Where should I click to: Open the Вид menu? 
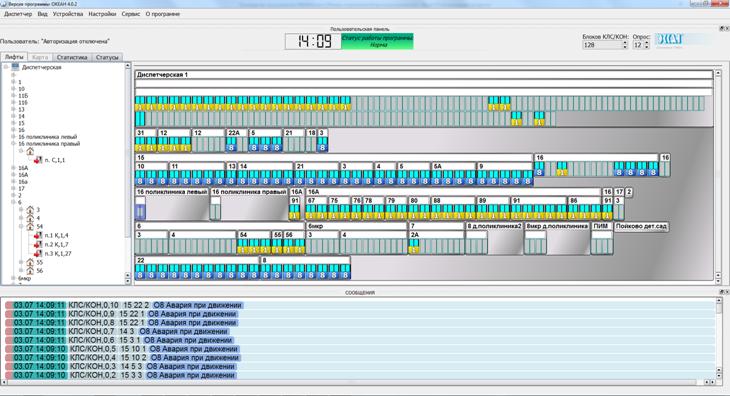tap(42, 14)
